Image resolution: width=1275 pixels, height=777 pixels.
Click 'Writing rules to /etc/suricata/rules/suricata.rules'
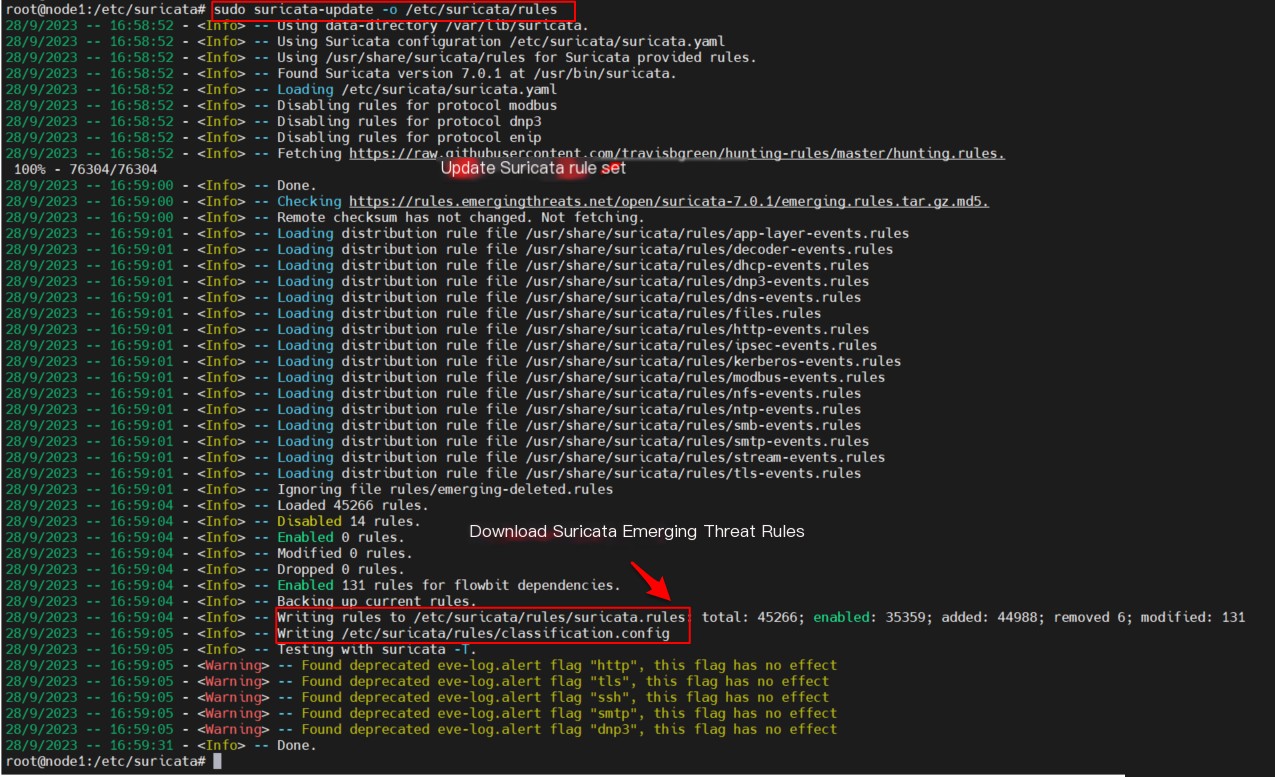[481, 617]
